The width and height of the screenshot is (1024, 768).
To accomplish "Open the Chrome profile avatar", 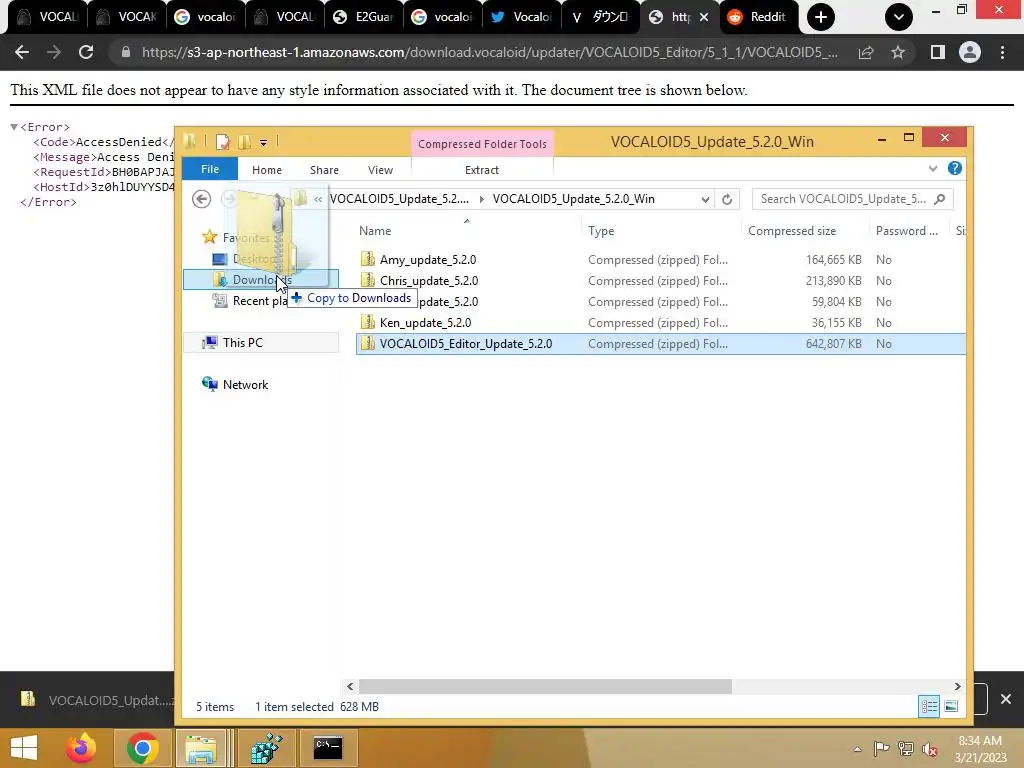I will pyautogui.click(x=970, y=52).
